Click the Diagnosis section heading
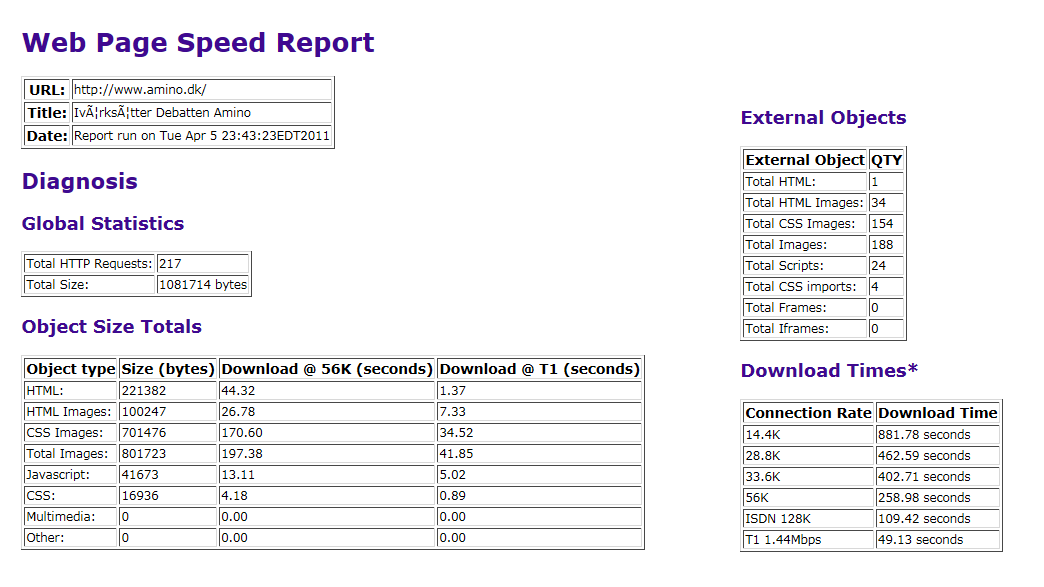 tap(80, 181)
